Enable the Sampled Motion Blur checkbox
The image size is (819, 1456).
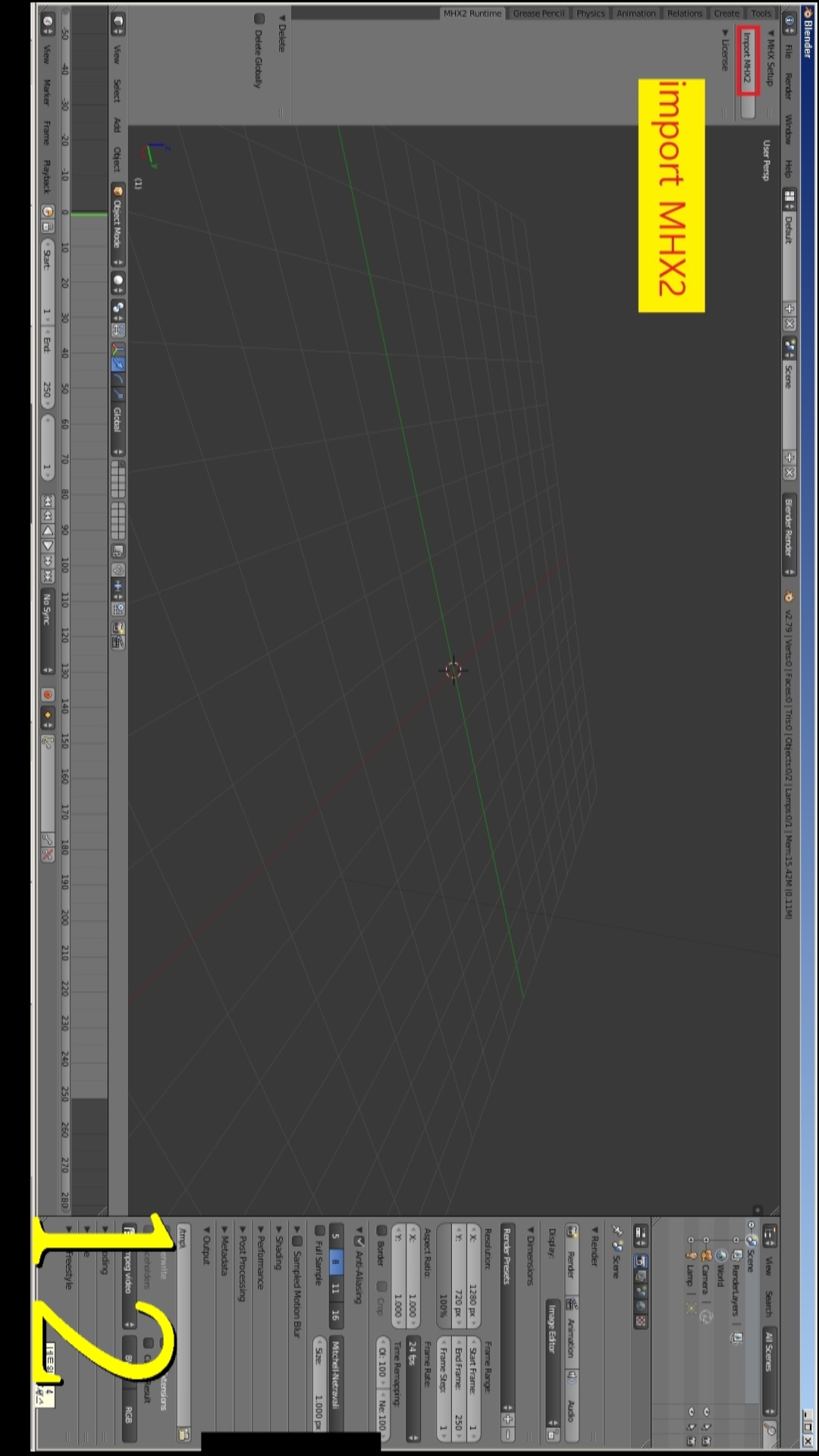[x=297, y=1241]
